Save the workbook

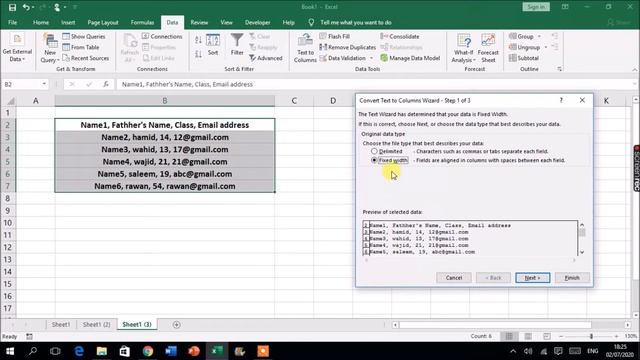point(12,7)
